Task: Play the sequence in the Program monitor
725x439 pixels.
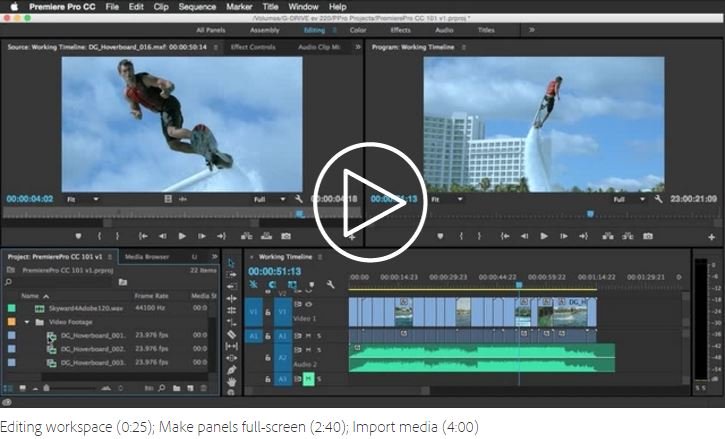Action: [544, 236]
